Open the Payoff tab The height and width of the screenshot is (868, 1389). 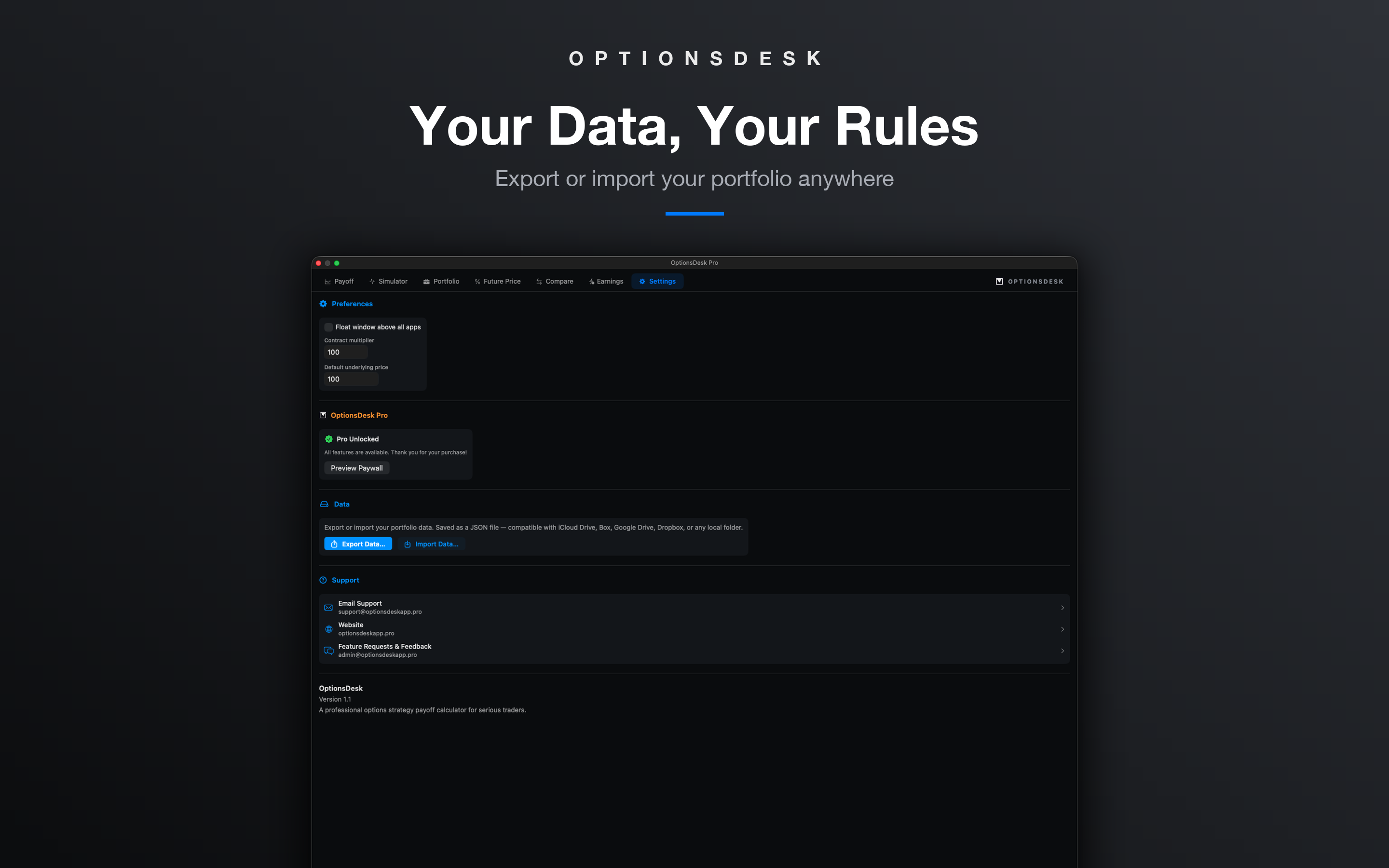(x=339, y=281)
